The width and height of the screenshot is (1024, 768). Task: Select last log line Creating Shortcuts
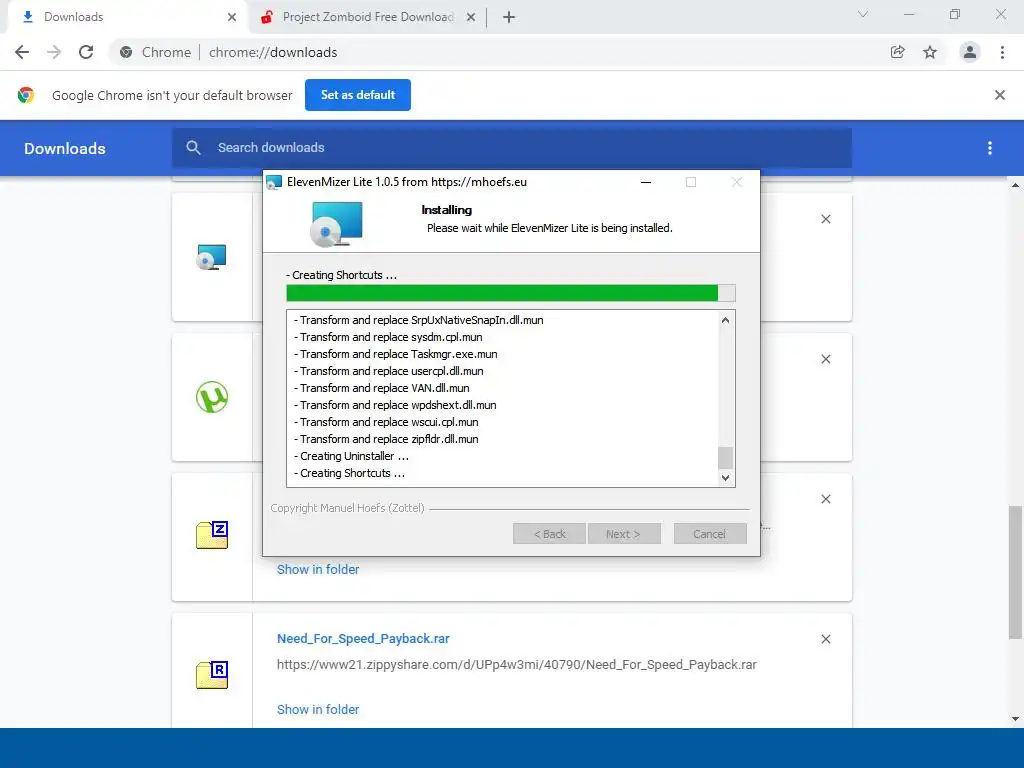point(349,473)
